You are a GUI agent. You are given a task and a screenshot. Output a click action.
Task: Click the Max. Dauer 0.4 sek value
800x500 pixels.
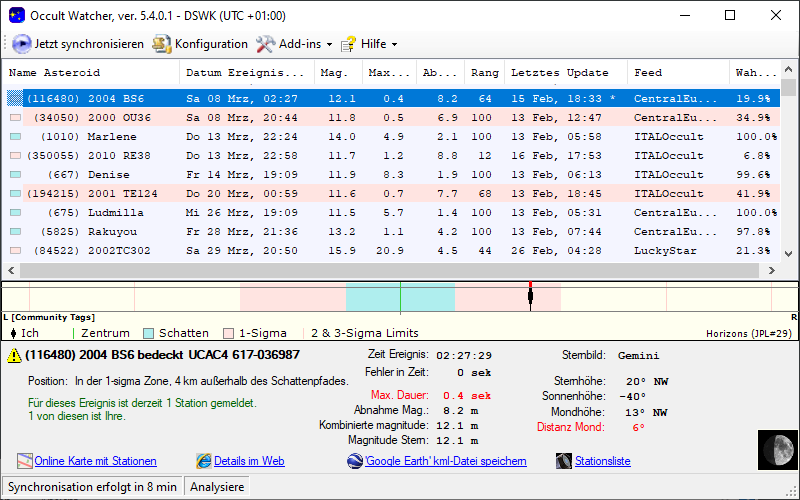(467, 396)
